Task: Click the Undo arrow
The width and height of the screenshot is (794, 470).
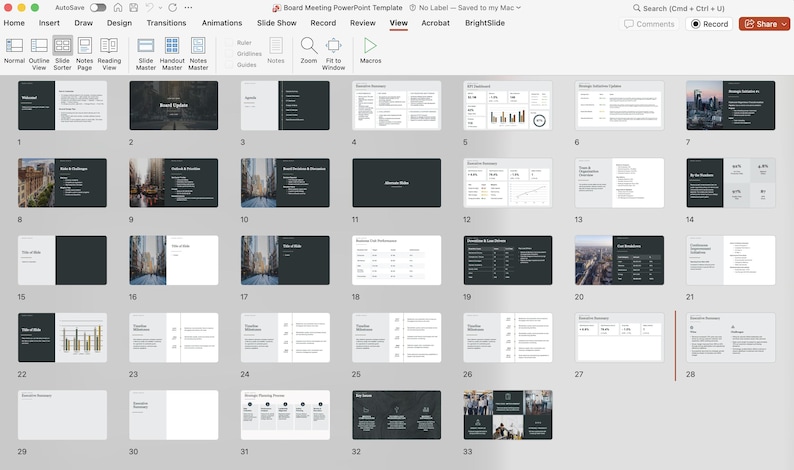Action: point(149,8)
